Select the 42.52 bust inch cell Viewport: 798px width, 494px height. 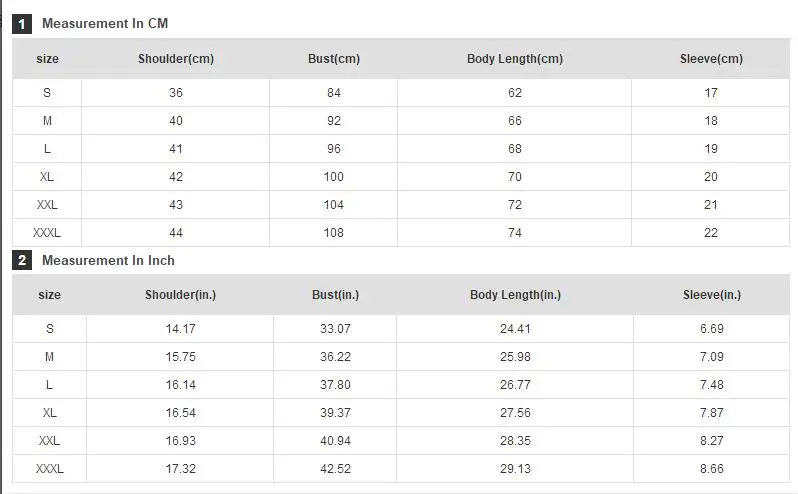coord(335,469)
